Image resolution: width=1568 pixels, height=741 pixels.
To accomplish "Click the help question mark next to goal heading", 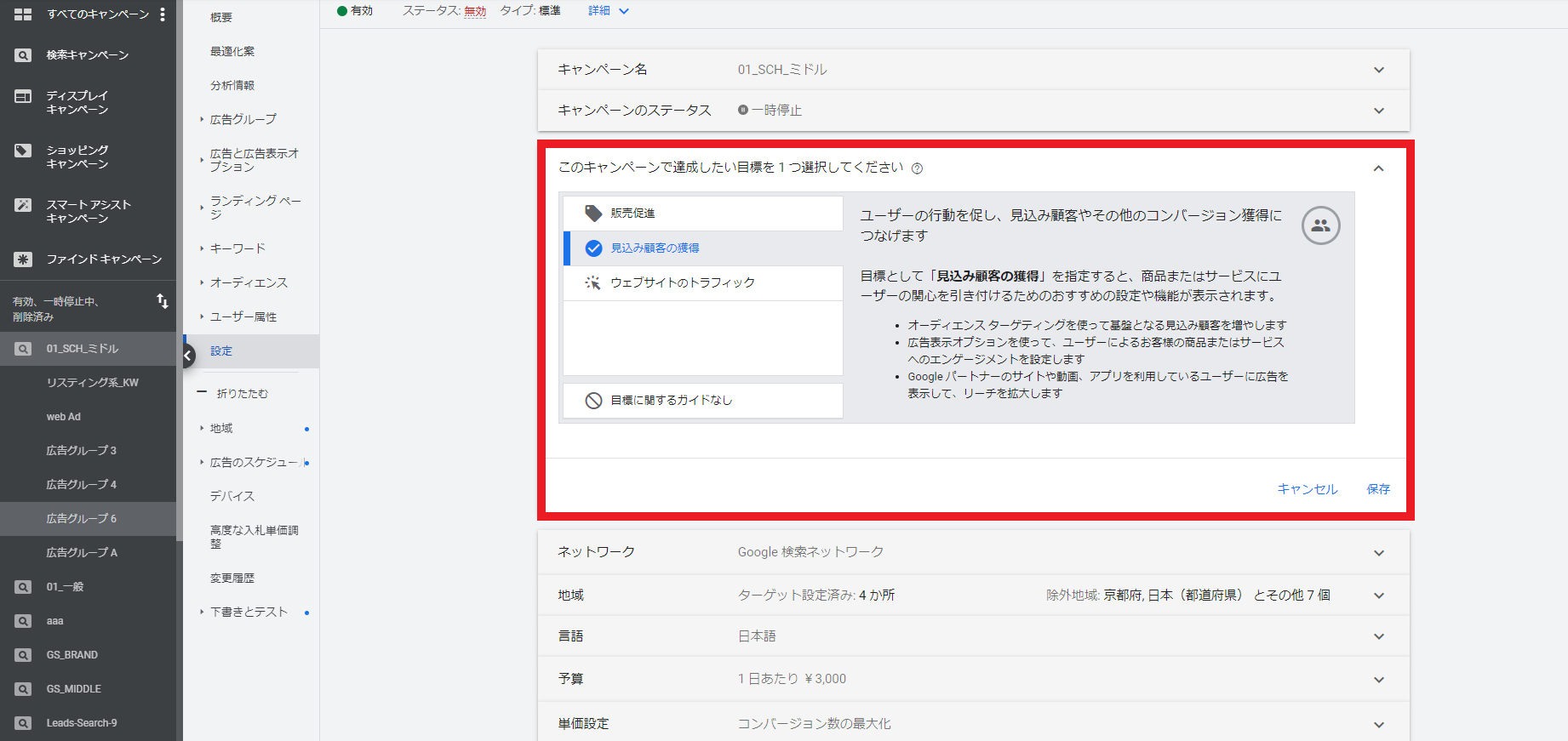I will pyautogui.click(x=917, y=168).
